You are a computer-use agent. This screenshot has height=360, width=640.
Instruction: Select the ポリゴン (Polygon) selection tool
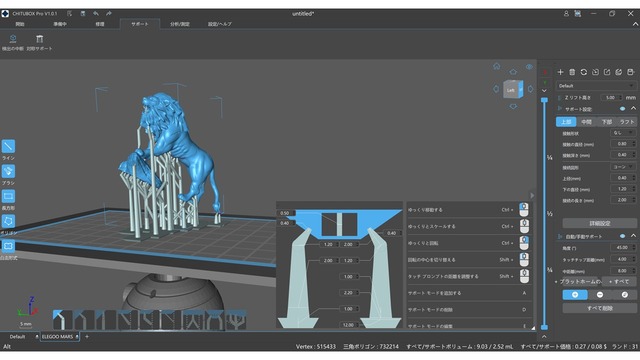[8, 221]
